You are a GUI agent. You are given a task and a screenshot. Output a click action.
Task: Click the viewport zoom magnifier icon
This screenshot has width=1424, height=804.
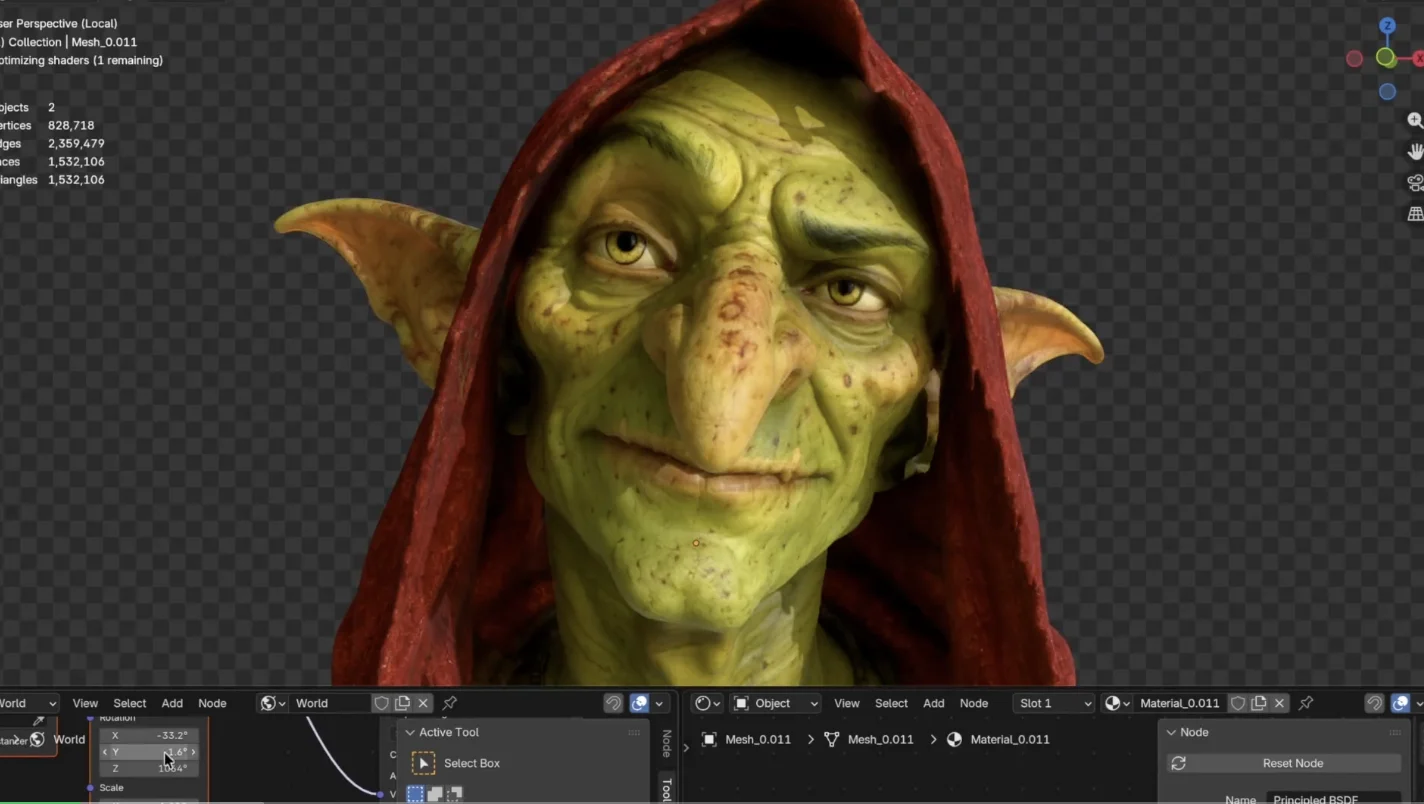pyautogui.click(x=1415, y=120)
